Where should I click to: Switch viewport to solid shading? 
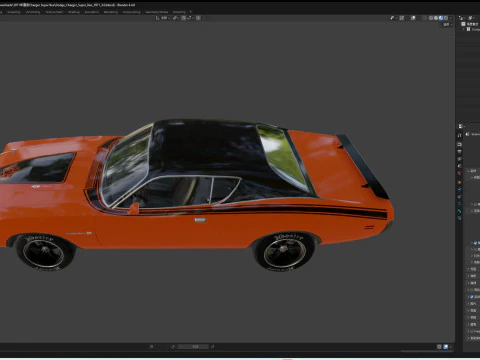pos(436,18)
